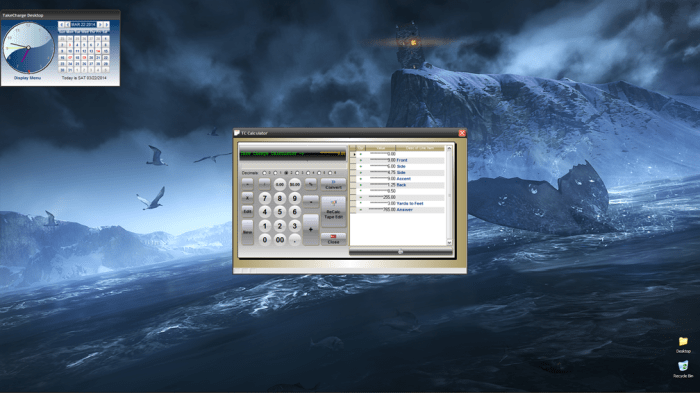Viewport: 700px width, 393px height.
Task: Select day 31 in the calendar
Action: coord(70,70)
